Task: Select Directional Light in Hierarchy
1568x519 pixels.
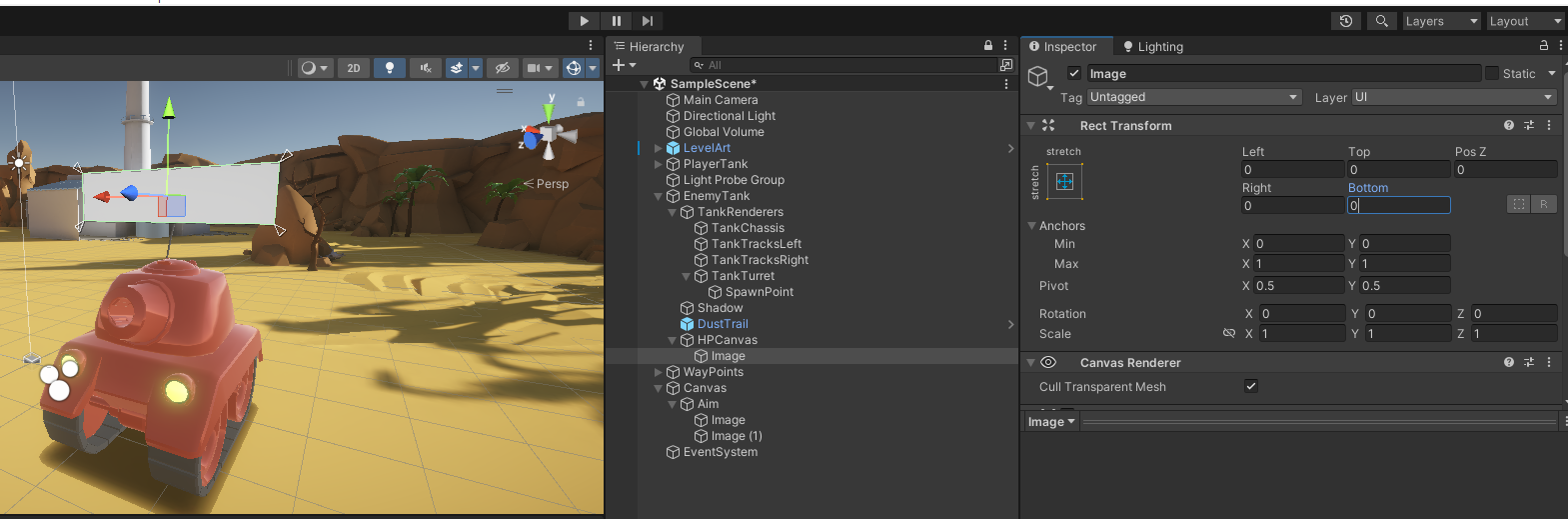Action: point(730,116)
